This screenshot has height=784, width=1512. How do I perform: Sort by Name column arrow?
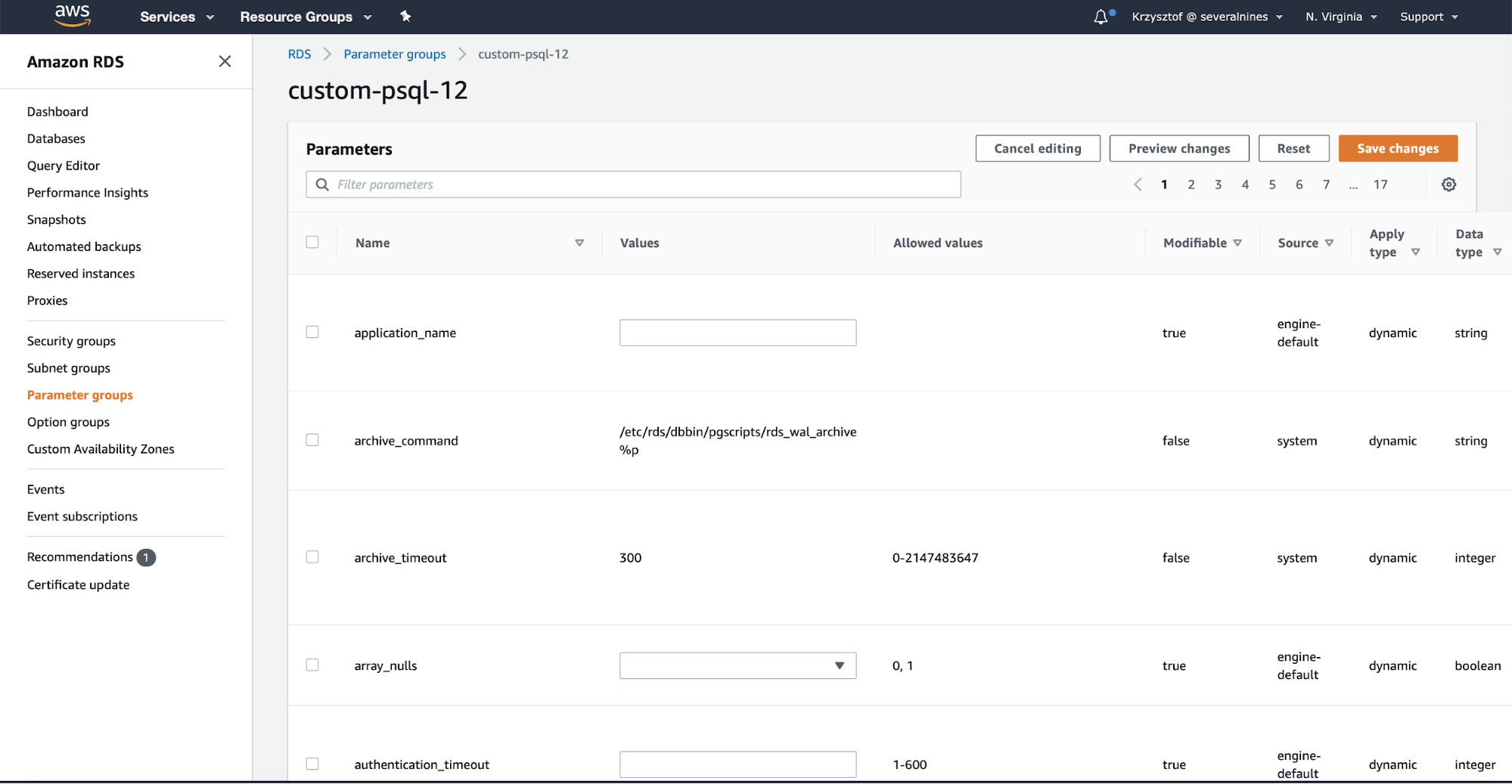pyautogui.click(x=579, y=243)
